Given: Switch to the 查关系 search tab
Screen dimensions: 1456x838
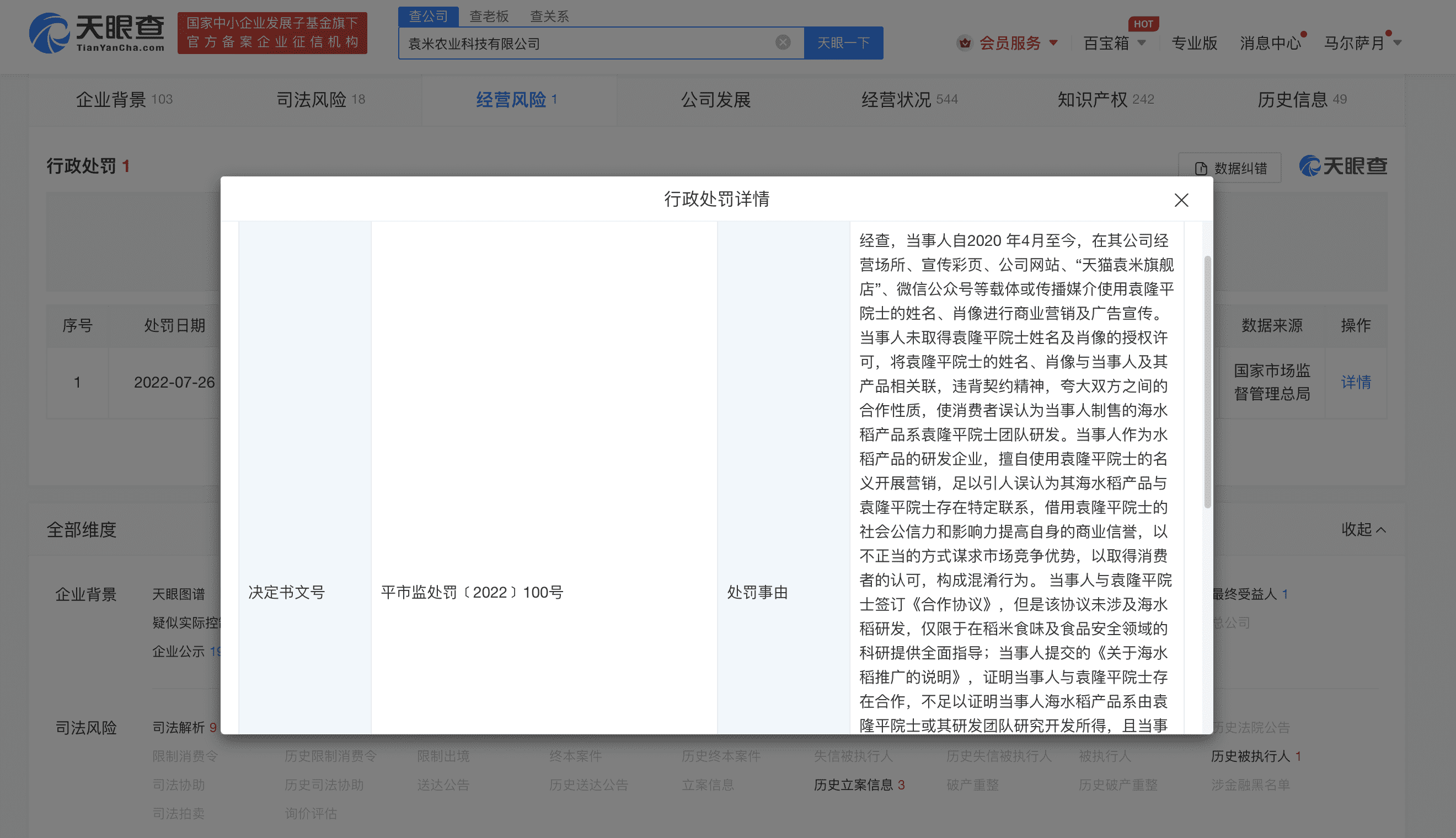Looking at the screenshot, I should (549, 16).
